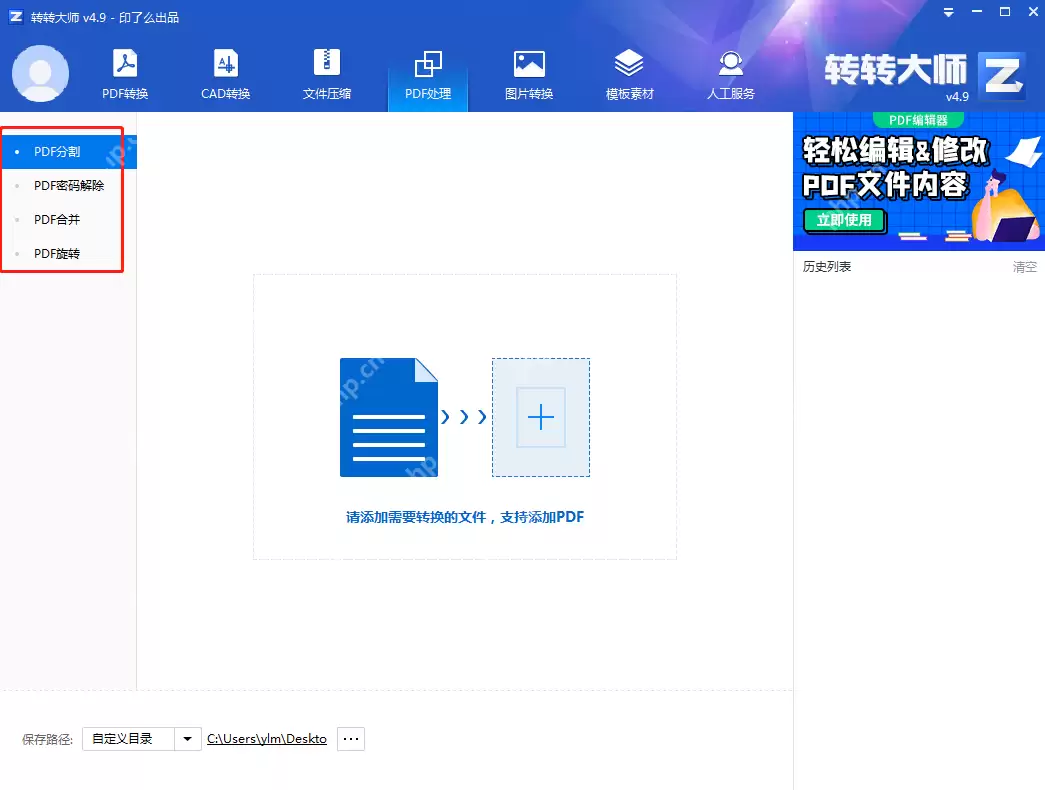Open 人工服务 customer support

click(730, 72)
